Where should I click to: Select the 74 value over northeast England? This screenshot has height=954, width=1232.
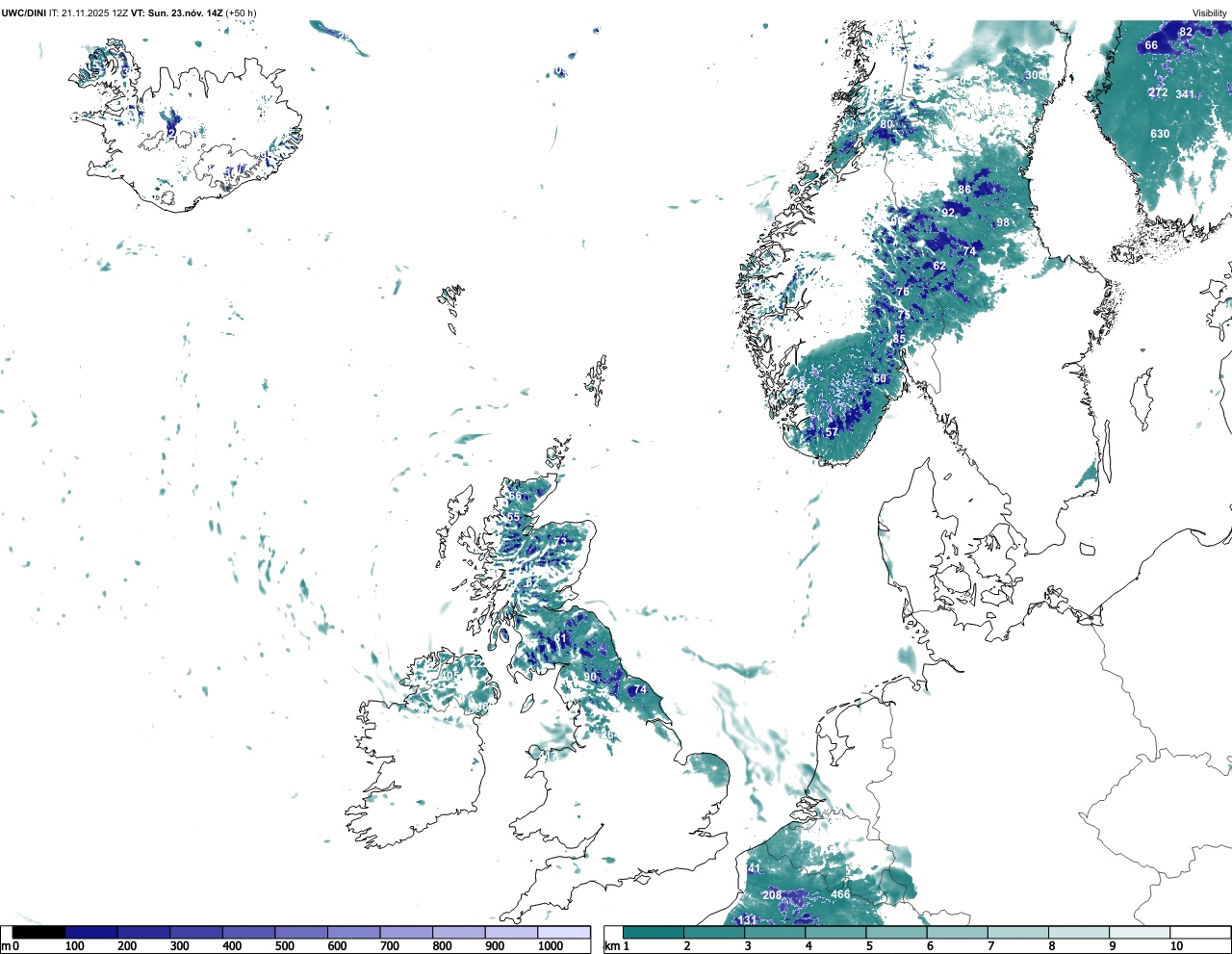640,689
